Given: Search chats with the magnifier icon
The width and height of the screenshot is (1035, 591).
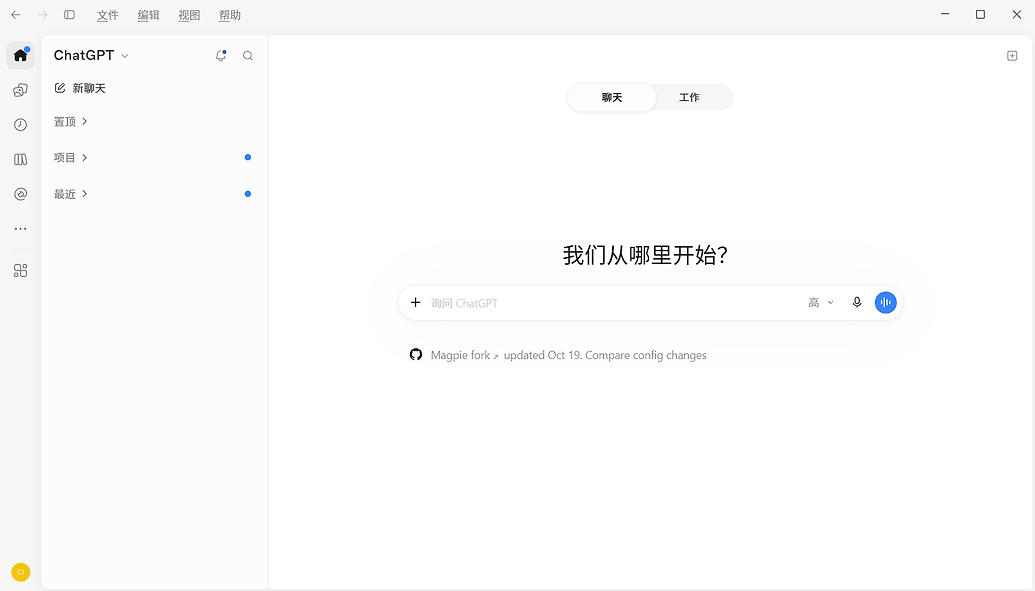Looking at the screenshot, I should point(248,56).
